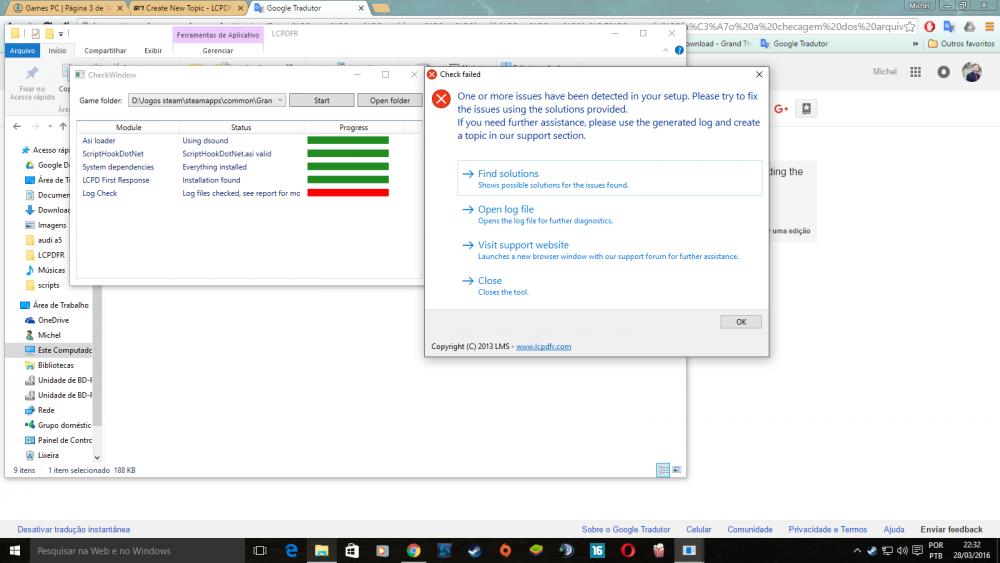The height and width of the screenshot is (563, 1000).
Task: Click the phrasebook star icon
Action: [806, 109]
